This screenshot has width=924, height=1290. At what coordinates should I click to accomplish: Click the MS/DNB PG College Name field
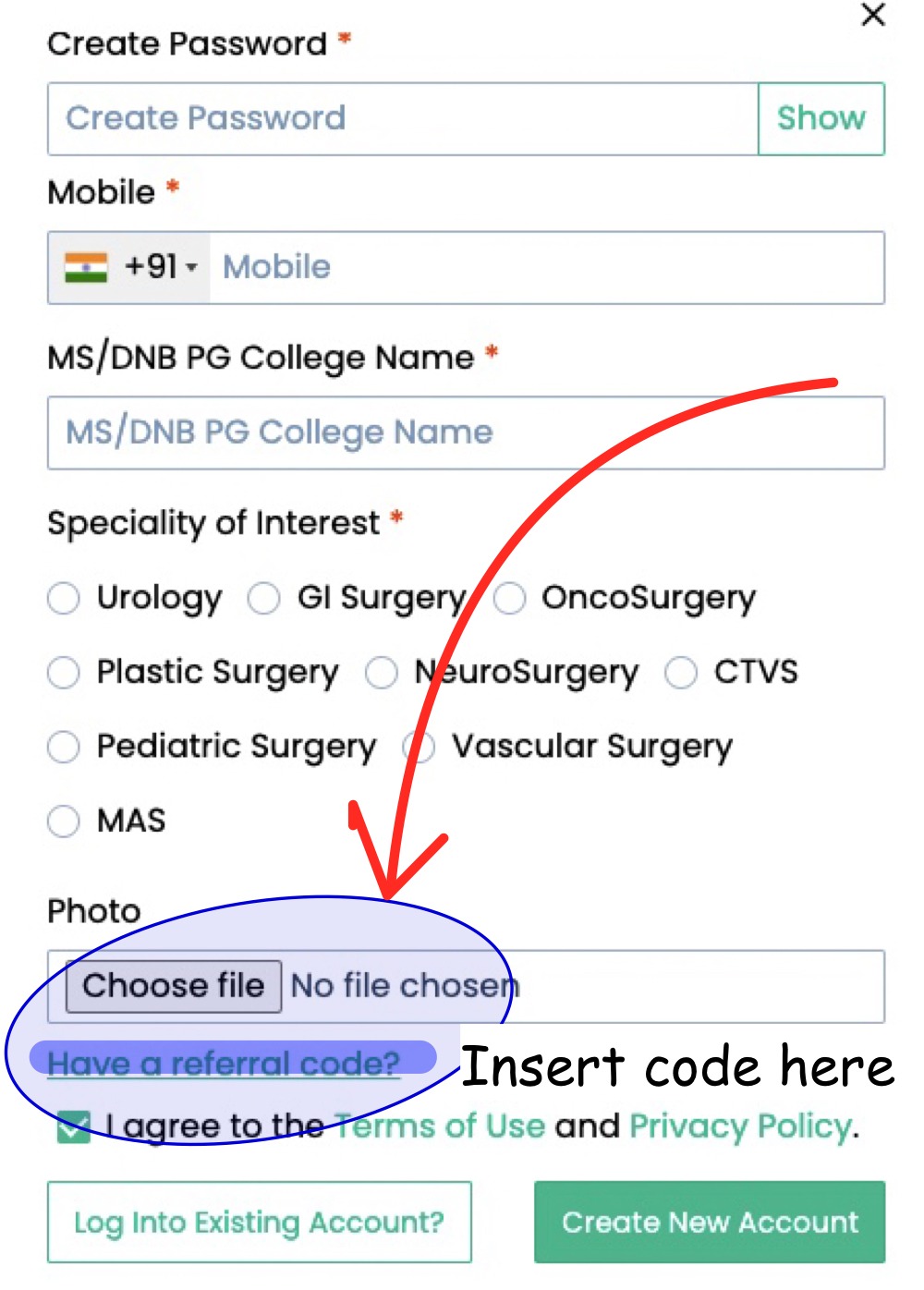click(x=466, y=432)
